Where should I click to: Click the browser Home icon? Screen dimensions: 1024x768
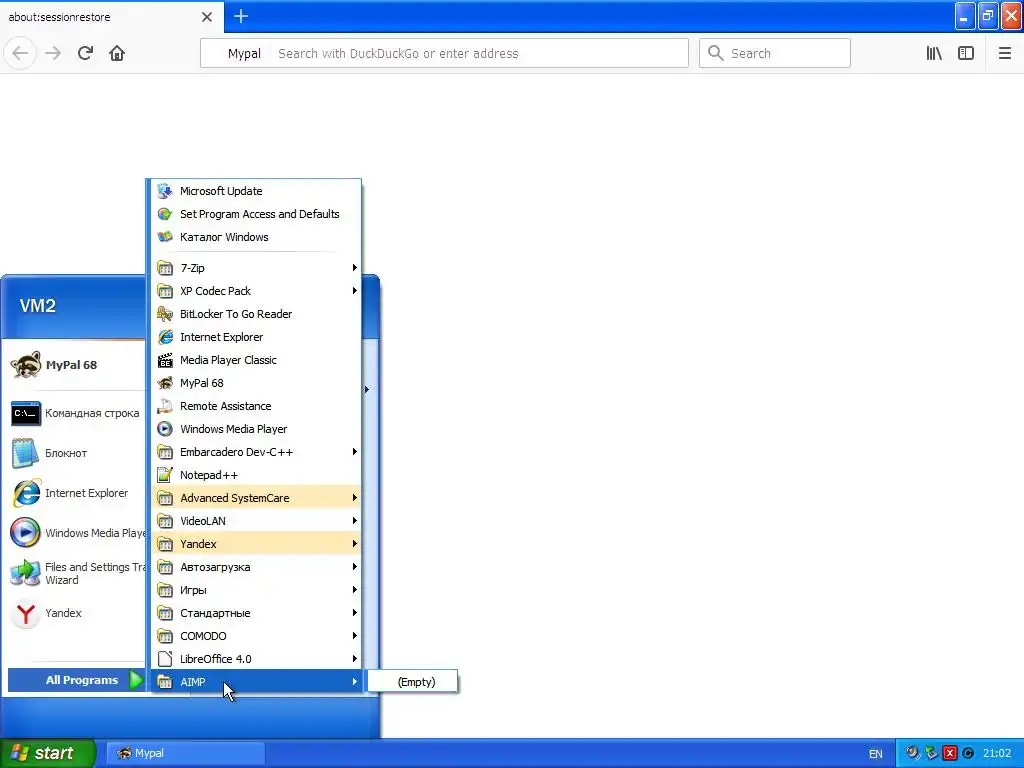click(x=117, y=53)
